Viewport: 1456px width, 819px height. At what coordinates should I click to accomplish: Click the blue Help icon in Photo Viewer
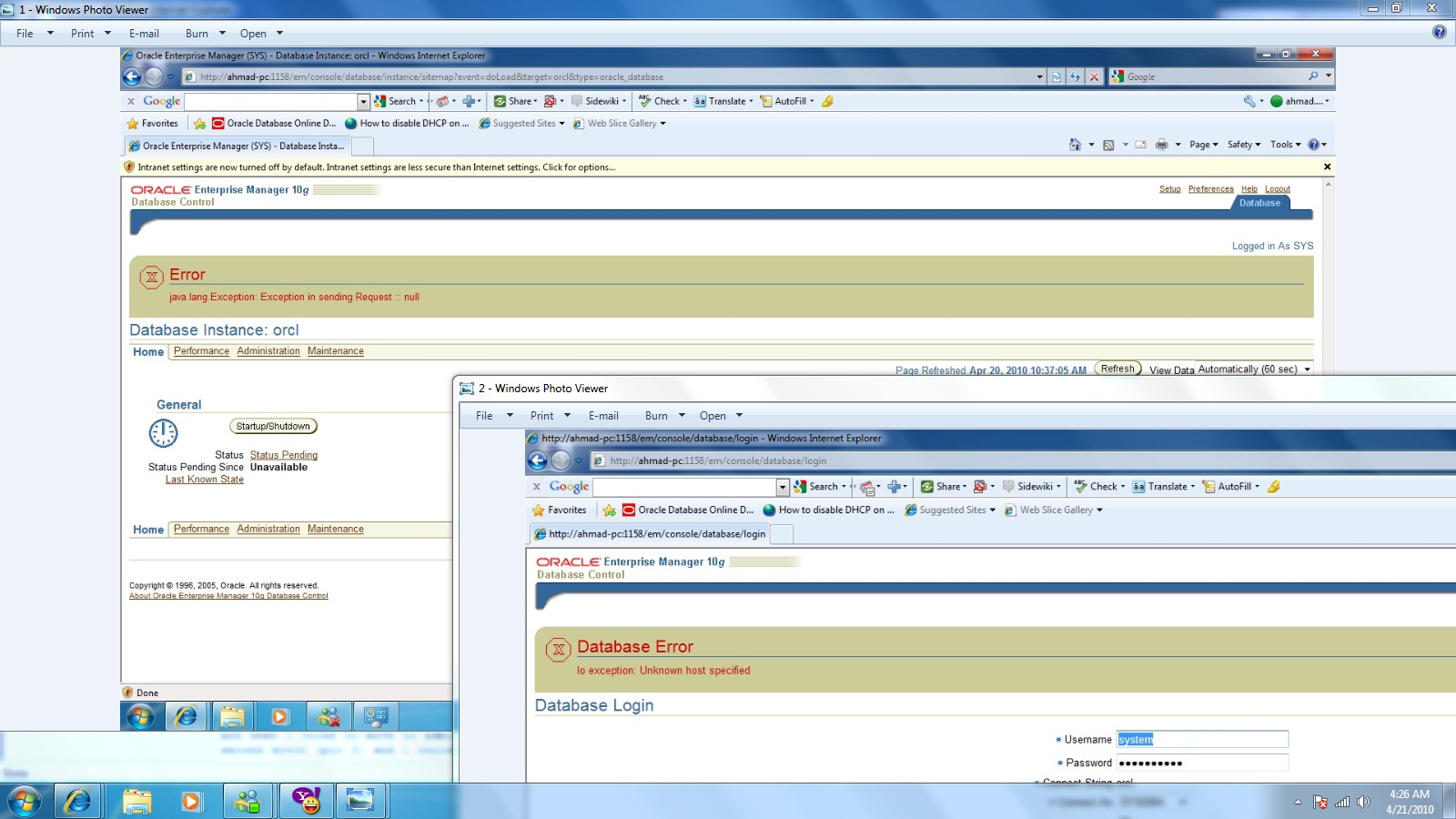1439,33
